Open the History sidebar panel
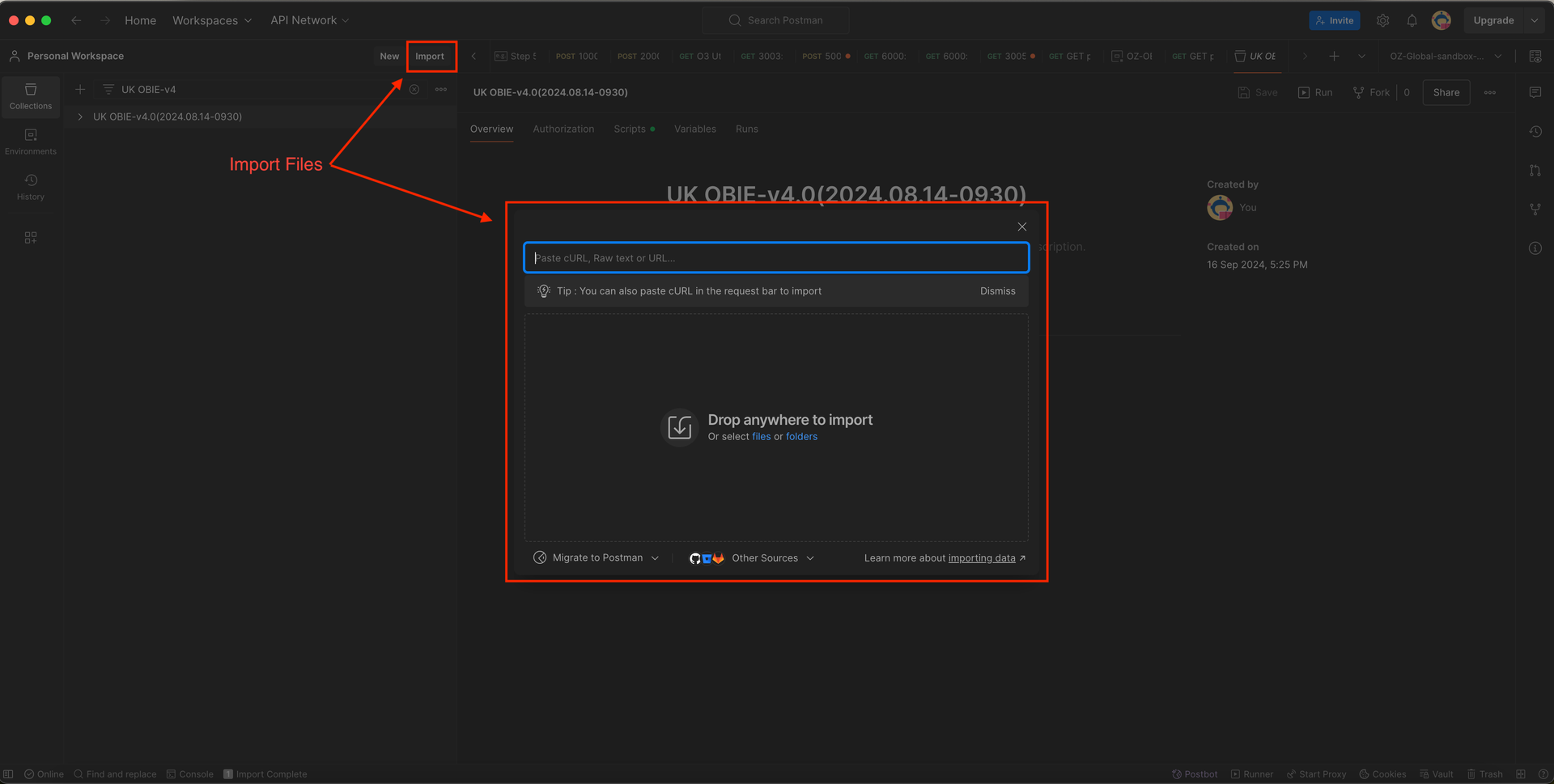1554x784 pixels. (31, 187)
